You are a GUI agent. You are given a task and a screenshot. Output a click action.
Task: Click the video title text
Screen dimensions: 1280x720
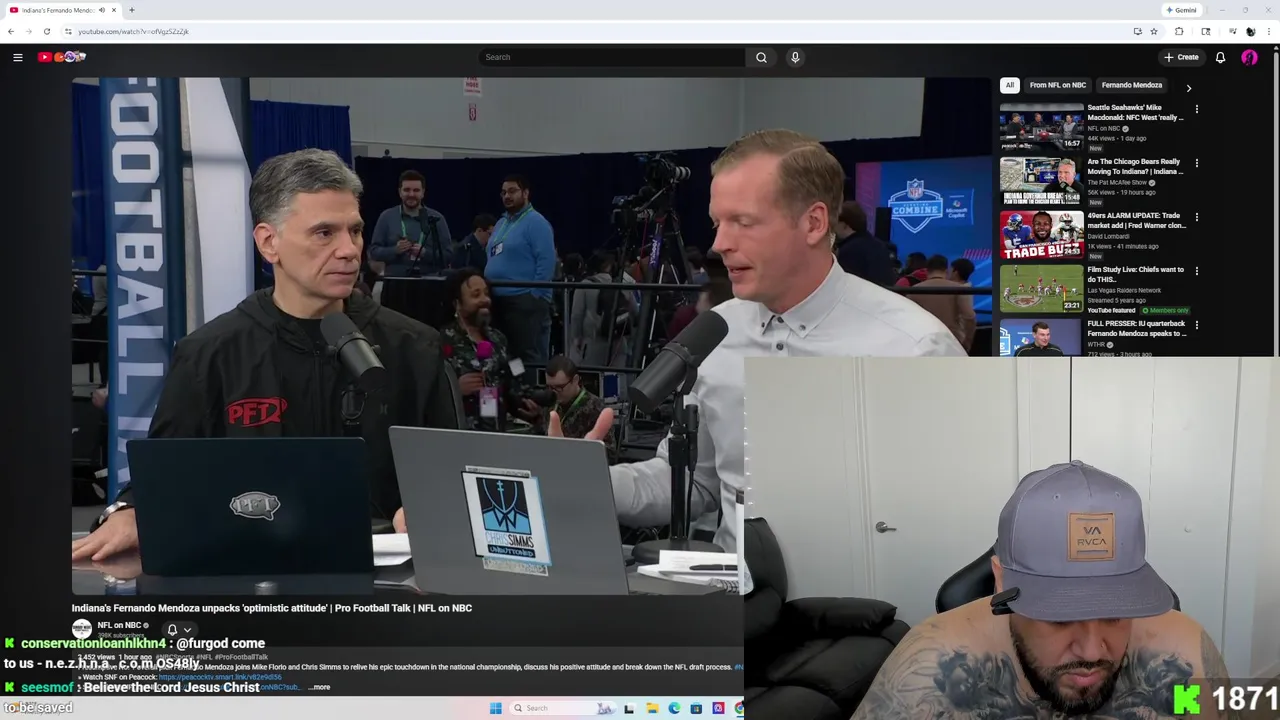(x=271, y=608)
